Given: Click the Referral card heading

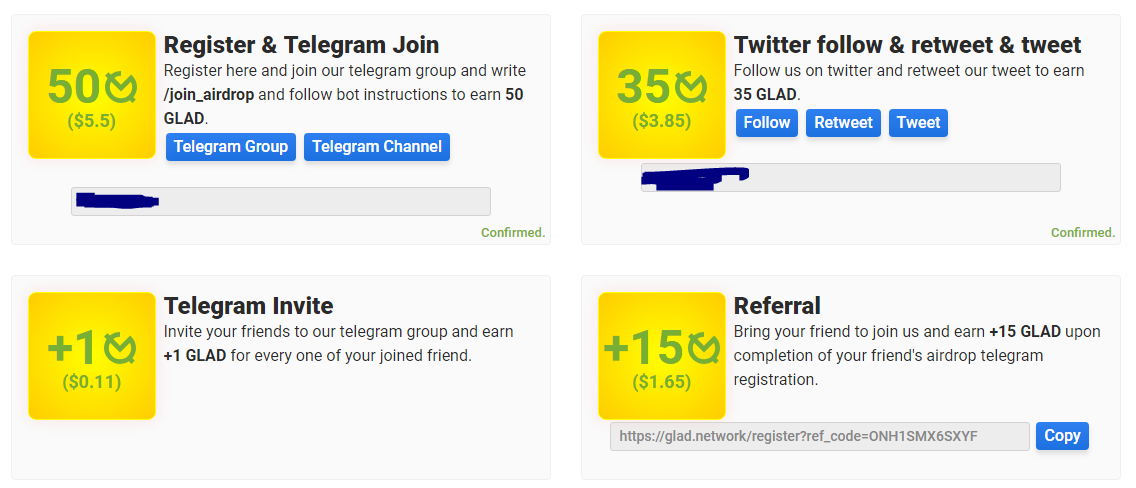Looking at the screenshot, I should point(777,306).
